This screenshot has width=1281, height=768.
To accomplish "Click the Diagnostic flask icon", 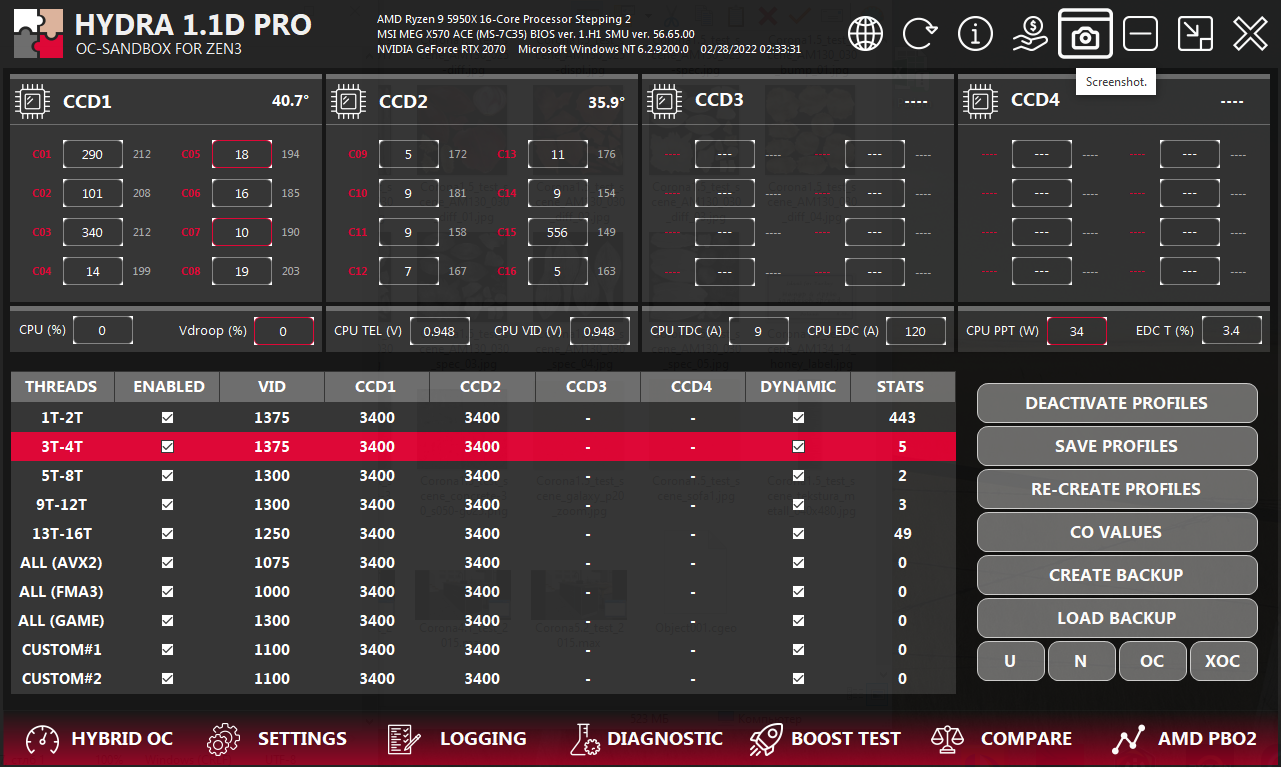I will [x=584, y=740].
